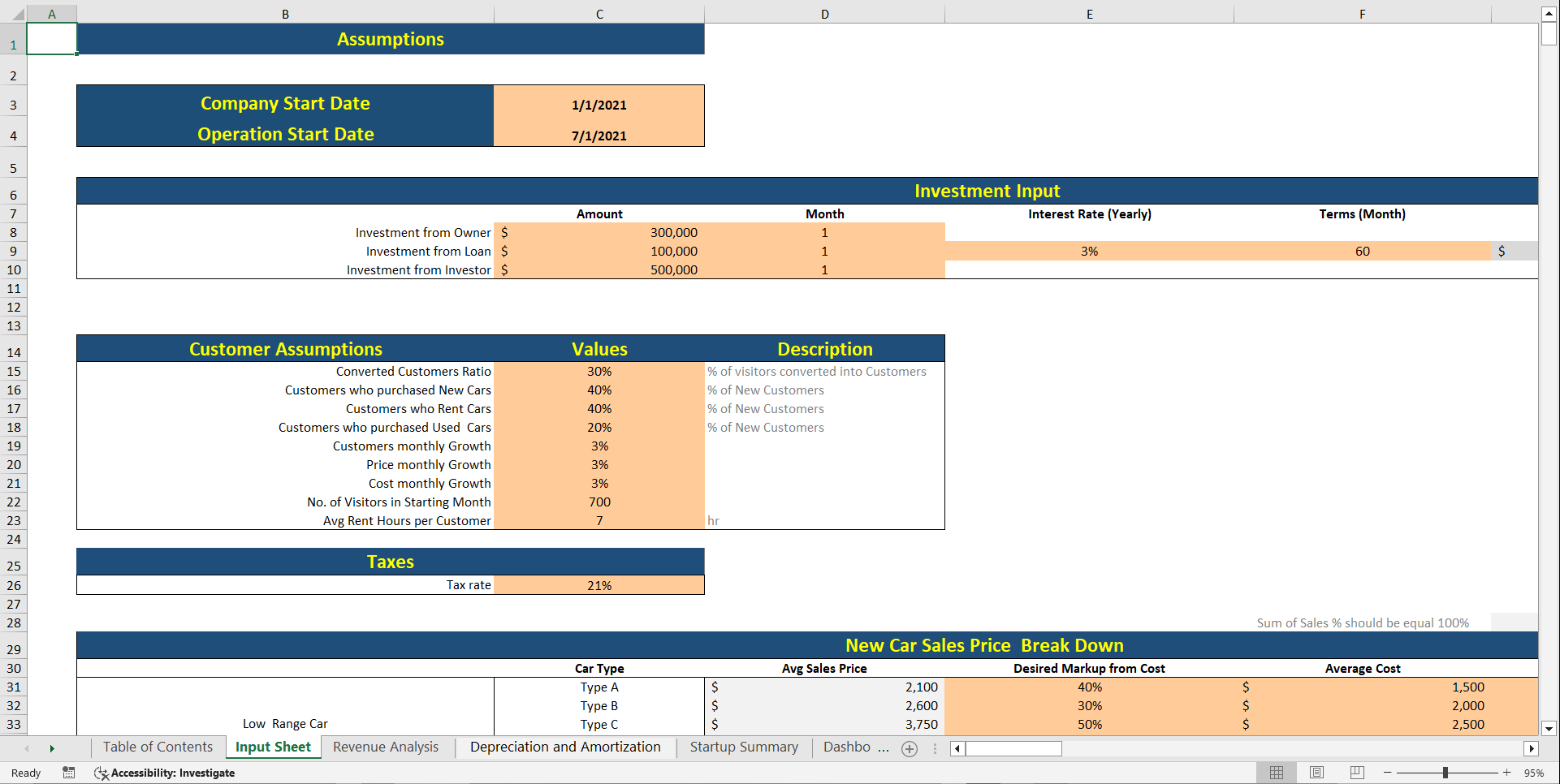Click column header C
The height and width of the screenshot is (784, 1560).
coord(599,13)
